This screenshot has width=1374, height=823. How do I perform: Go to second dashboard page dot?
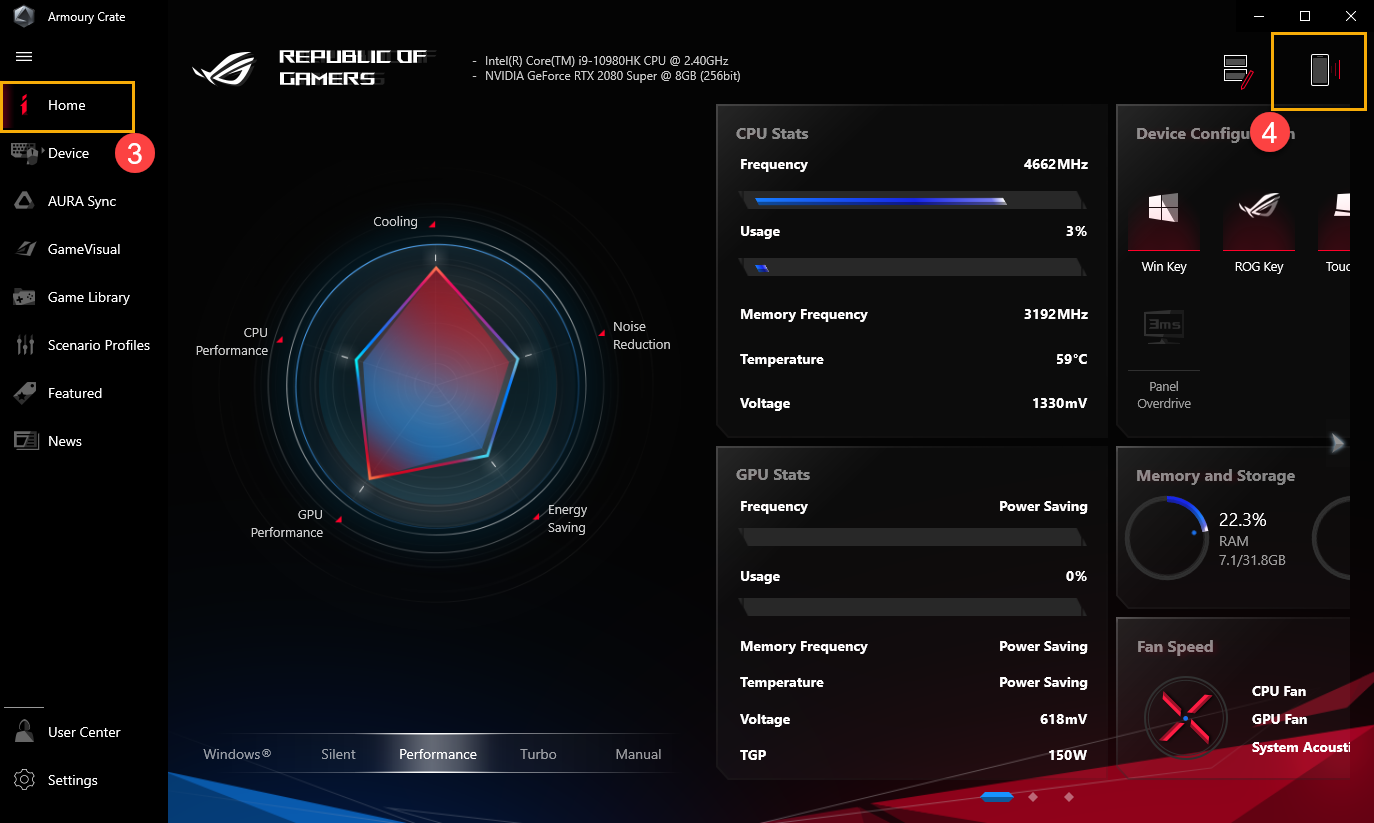[1033, 797]
